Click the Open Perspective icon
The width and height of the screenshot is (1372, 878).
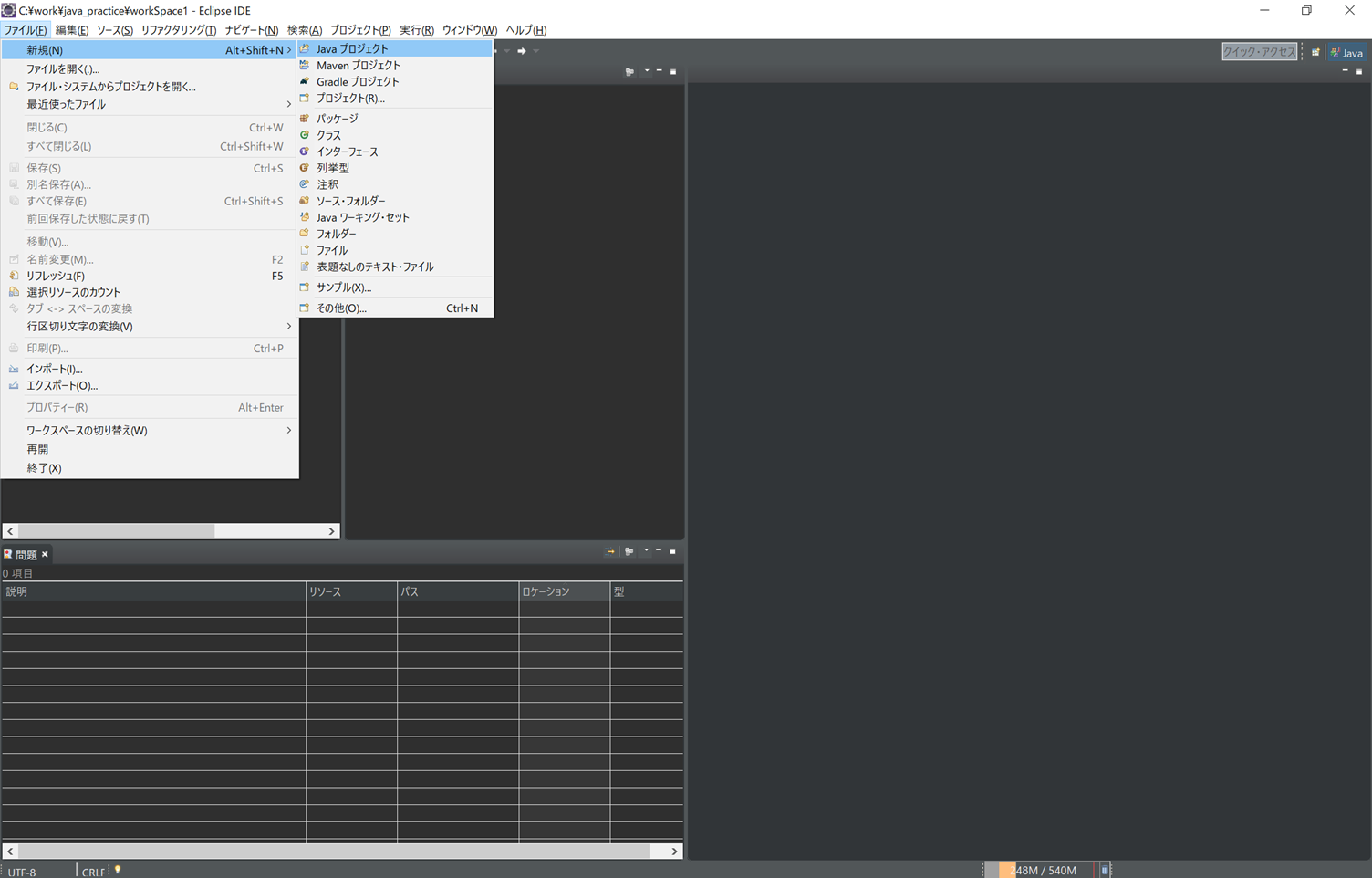(x=1315, y=53)
